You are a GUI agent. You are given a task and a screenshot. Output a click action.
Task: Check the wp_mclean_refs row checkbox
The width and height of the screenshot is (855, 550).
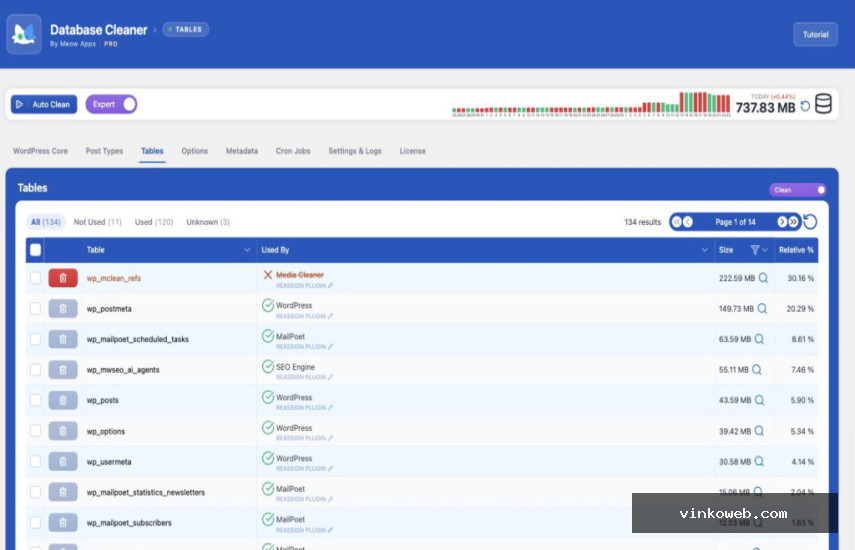point(35,278)
